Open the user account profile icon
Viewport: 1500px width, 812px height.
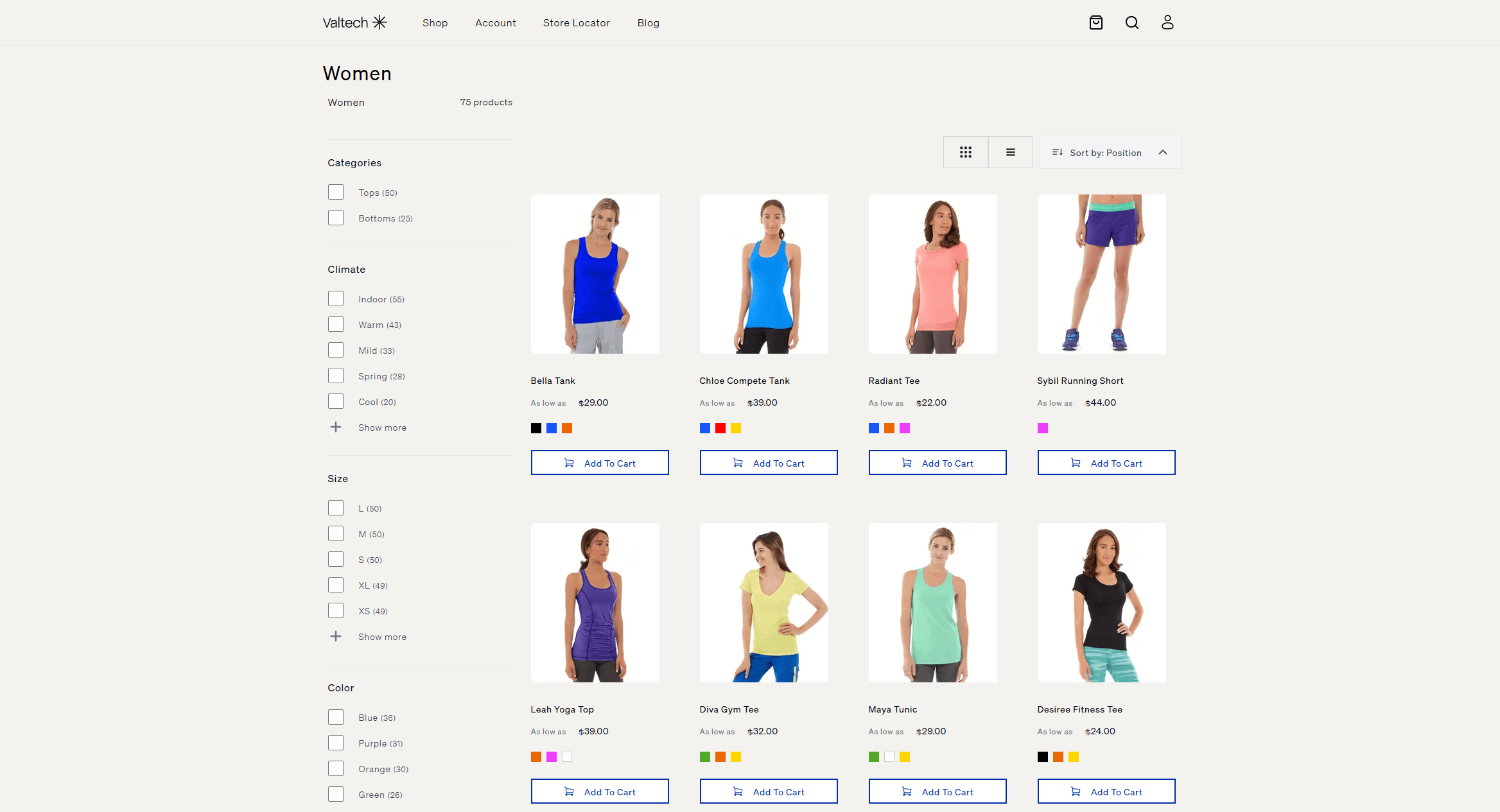coord(1167,22)
